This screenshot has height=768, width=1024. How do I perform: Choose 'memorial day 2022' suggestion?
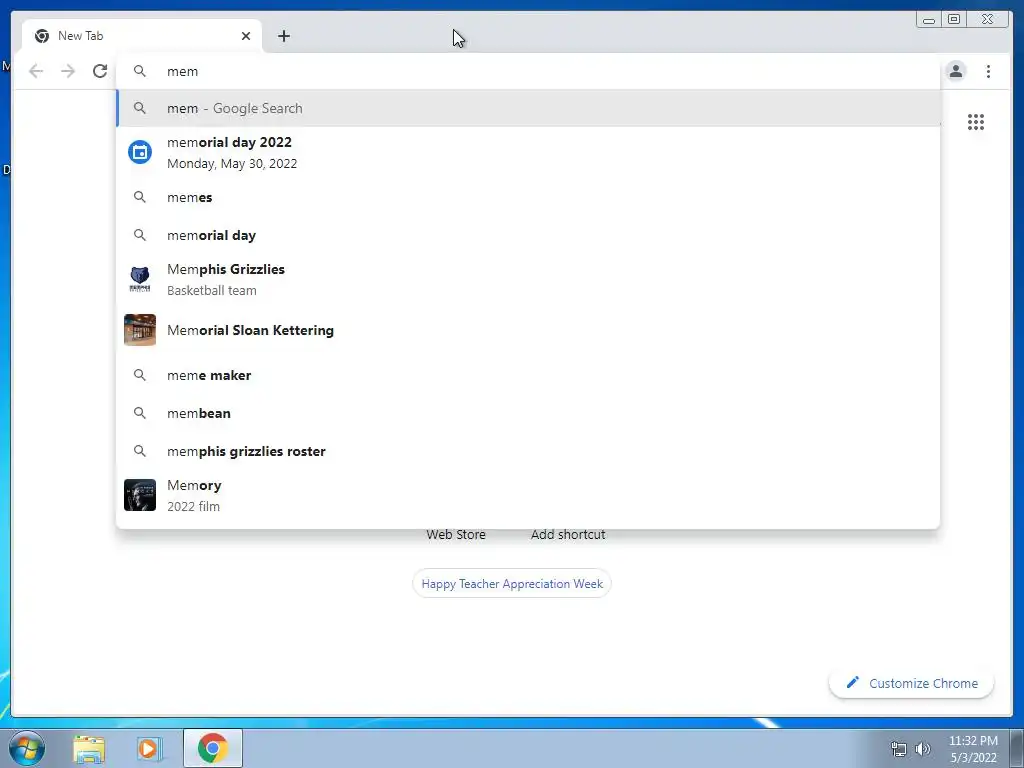coord(528,153)
